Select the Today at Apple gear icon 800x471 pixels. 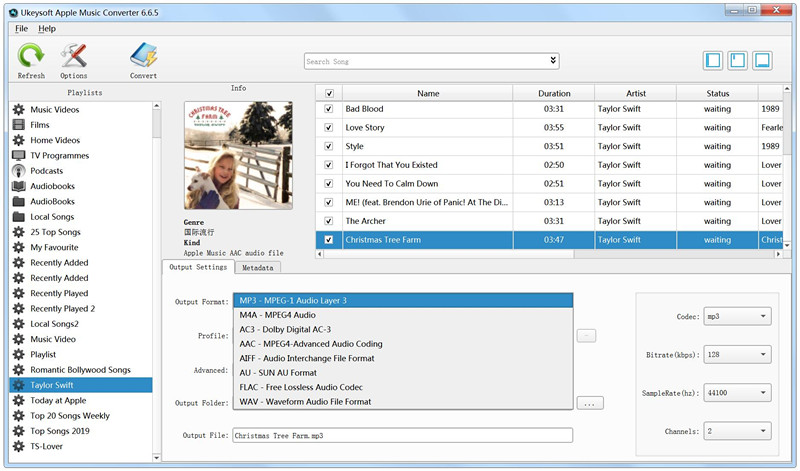tap(18, 400)
